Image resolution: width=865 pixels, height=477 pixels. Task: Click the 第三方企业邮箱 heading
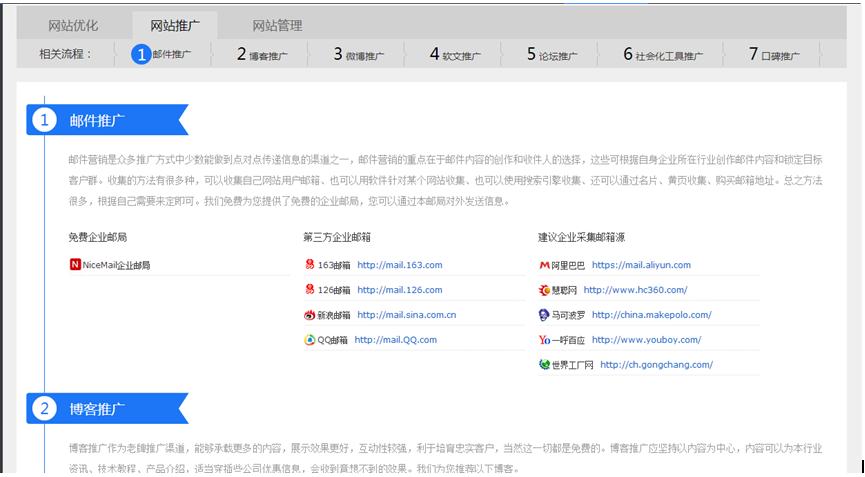[337, 237]
